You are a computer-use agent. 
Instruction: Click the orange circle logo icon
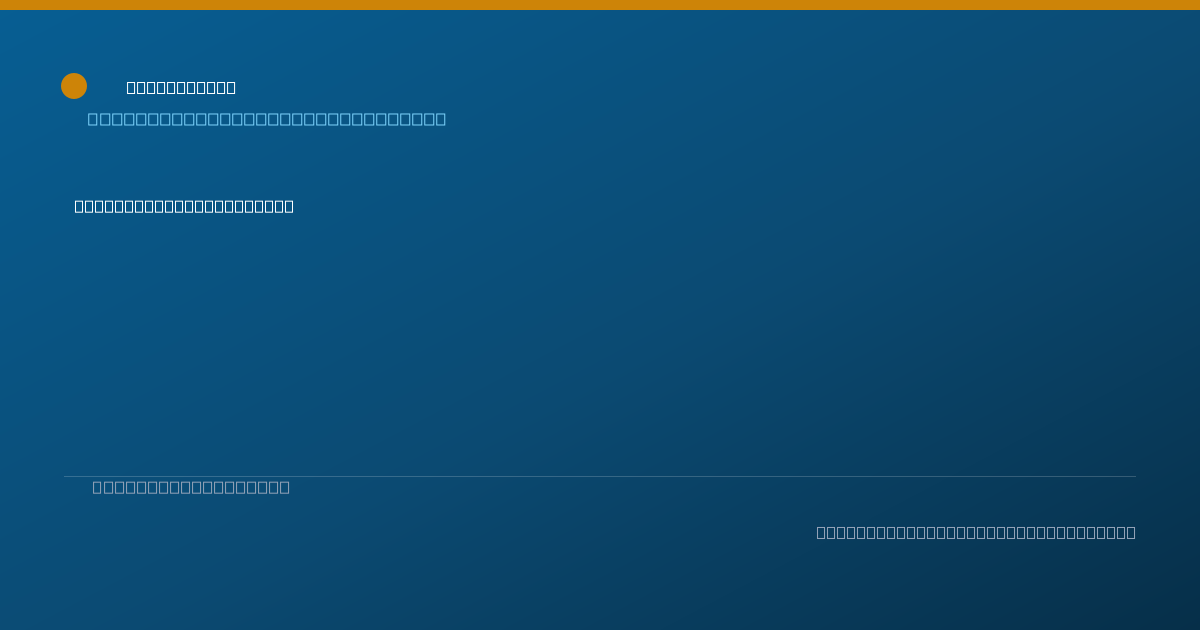[x=74, y=86]
